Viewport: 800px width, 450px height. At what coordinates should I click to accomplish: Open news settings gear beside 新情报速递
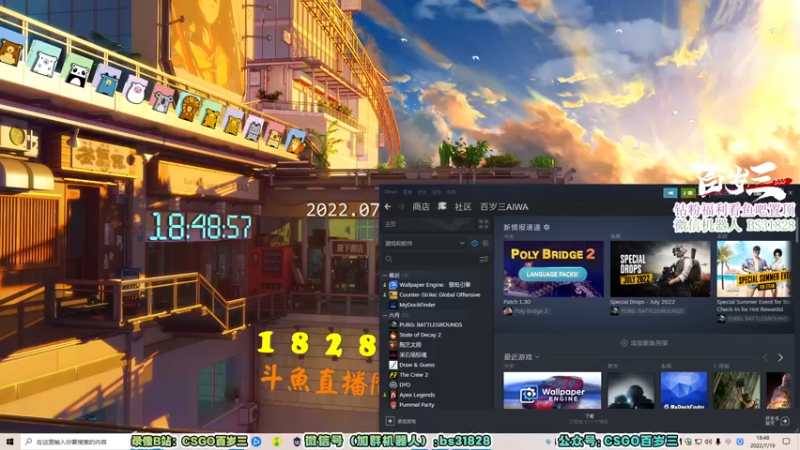[x=547, y=227]
